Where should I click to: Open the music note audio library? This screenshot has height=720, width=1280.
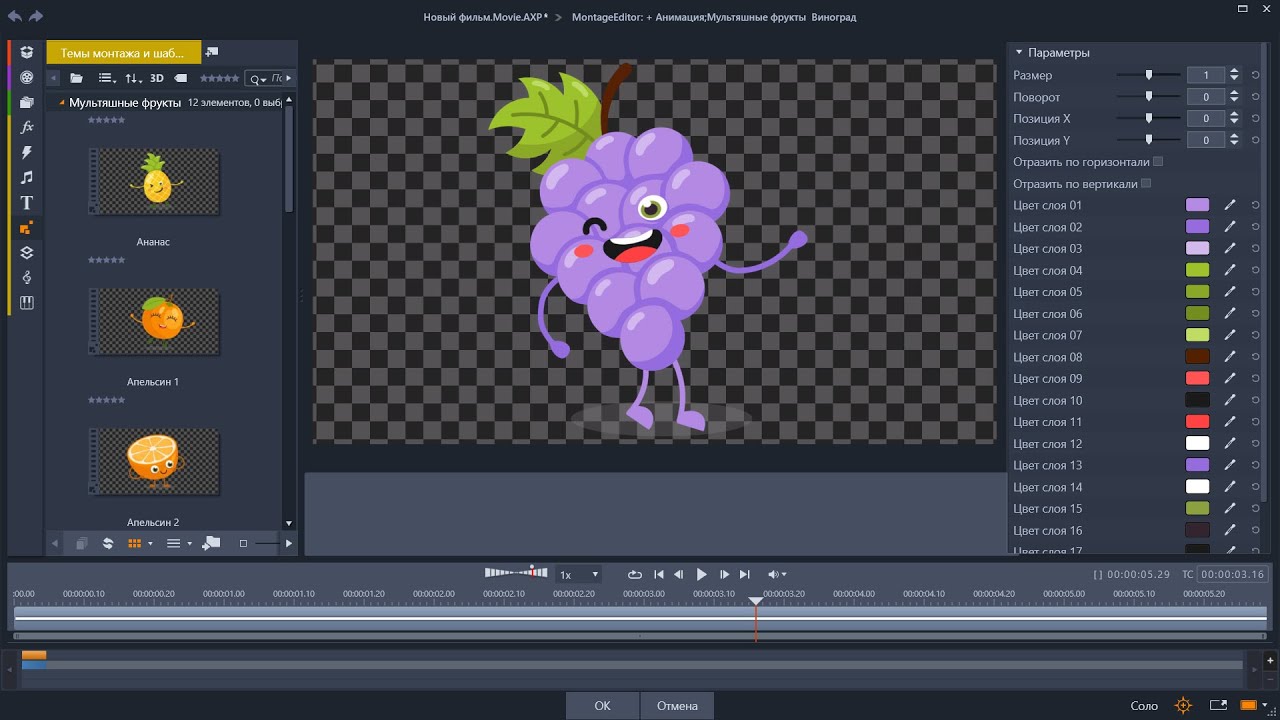click(27, 178)
